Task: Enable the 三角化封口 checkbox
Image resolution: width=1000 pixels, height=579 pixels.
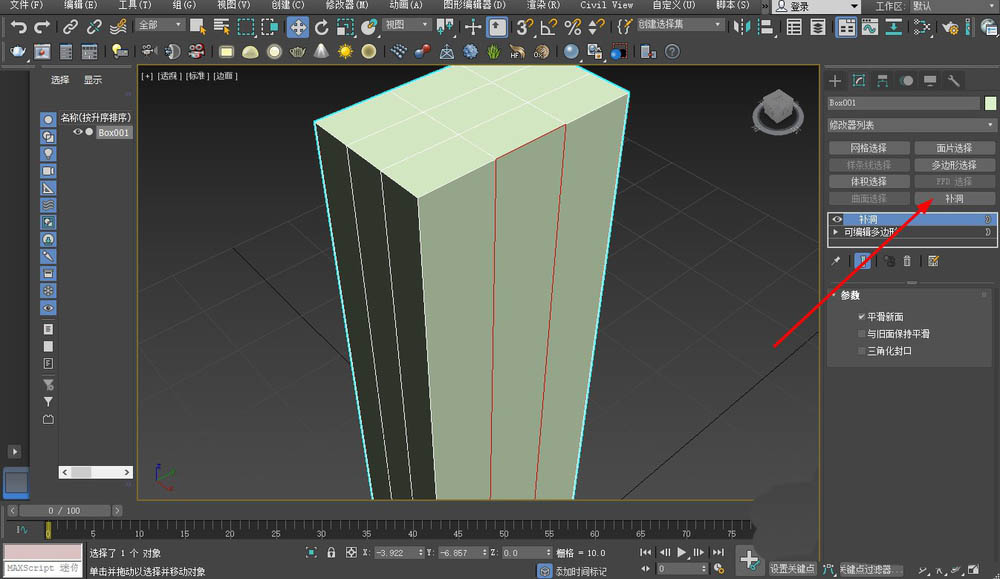Action: pos(861,351)
